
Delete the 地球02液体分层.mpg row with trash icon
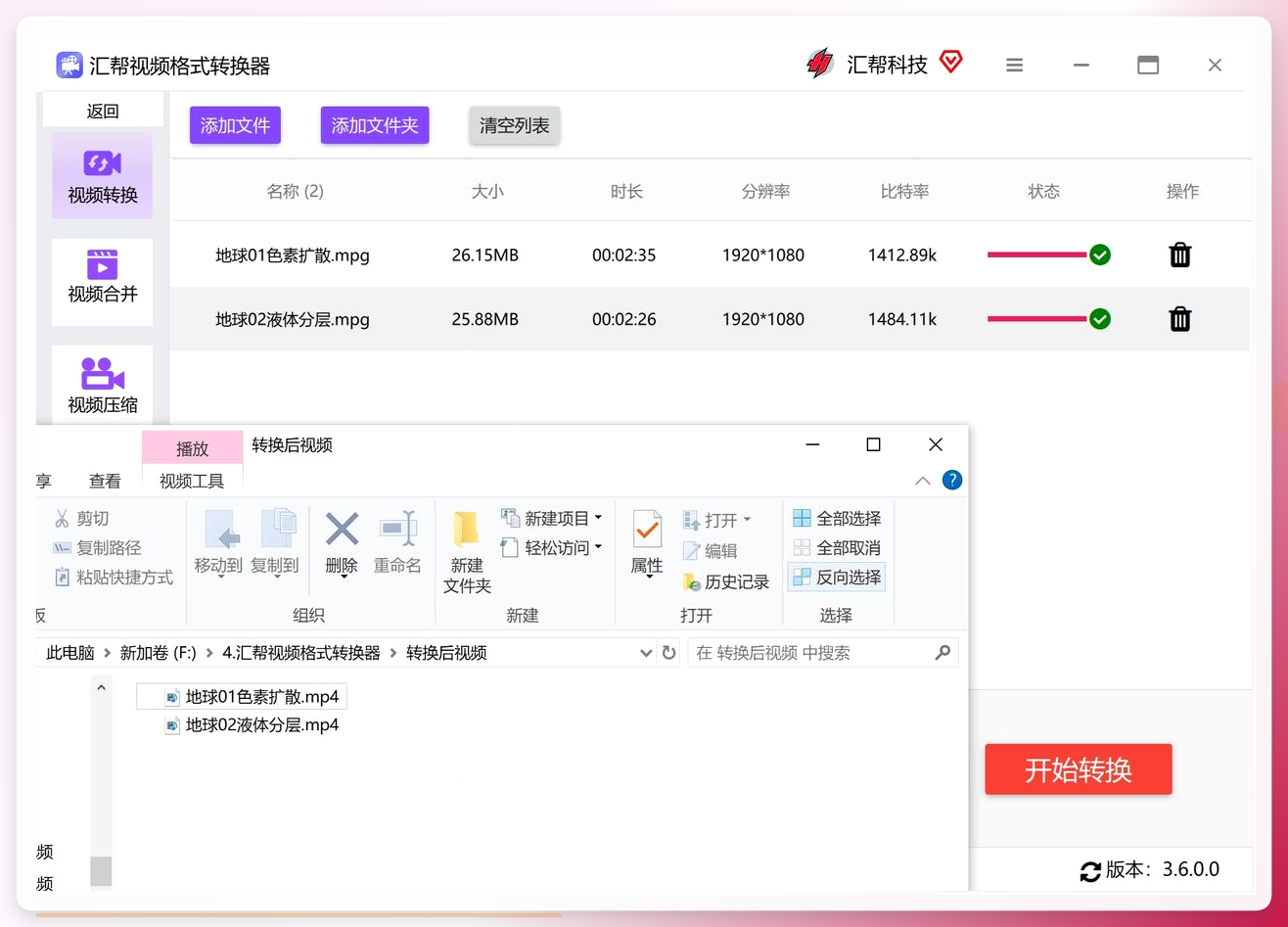pyautogui.click(x=1180, y=319)
